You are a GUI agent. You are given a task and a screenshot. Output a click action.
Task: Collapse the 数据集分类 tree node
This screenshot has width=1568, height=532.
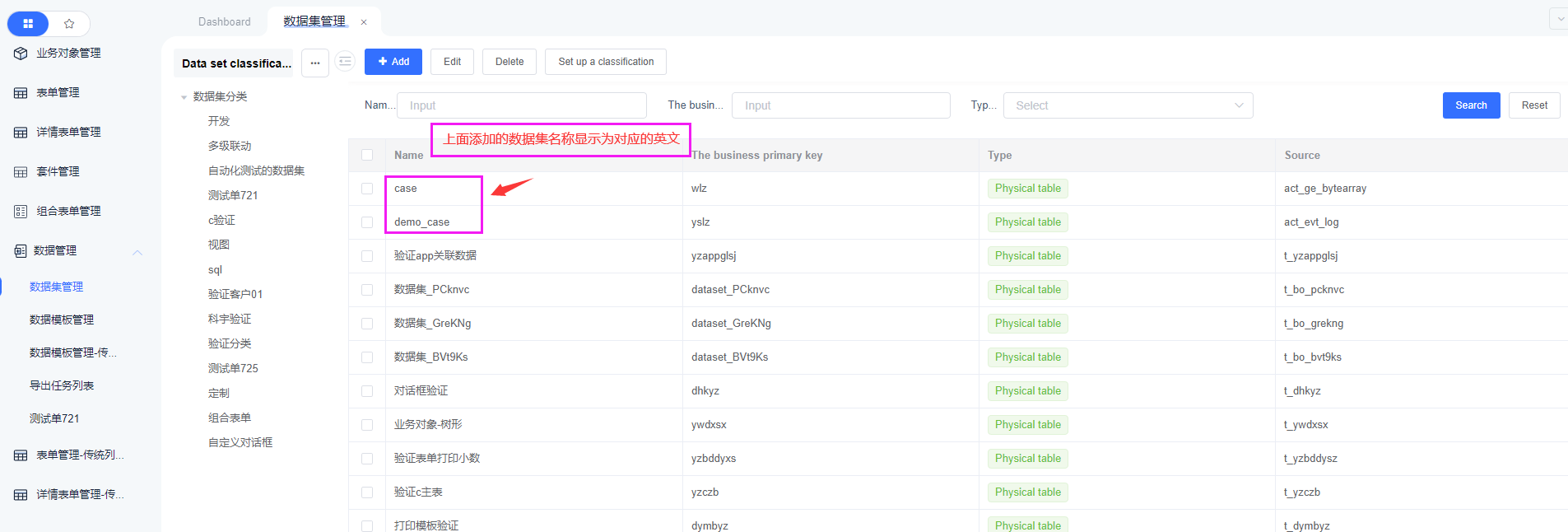coord(184,97)
